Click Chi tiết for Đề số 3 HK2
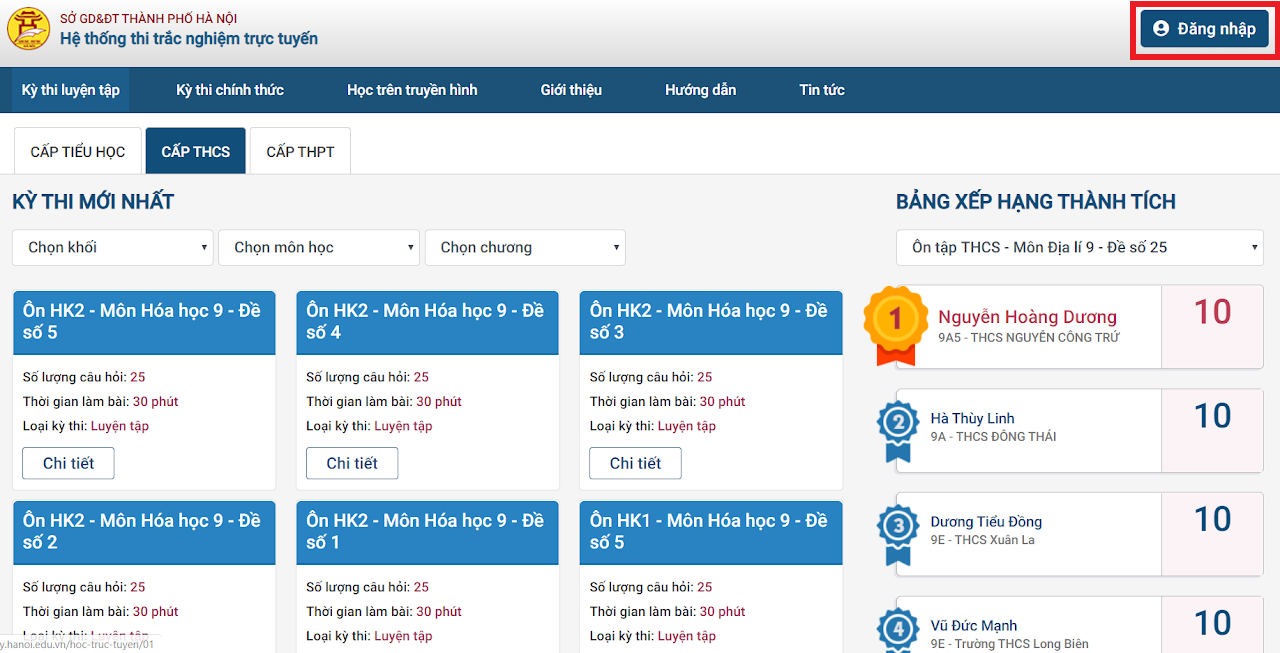The height and width of the screenshot is (653, 1280). tap(635, 463)
